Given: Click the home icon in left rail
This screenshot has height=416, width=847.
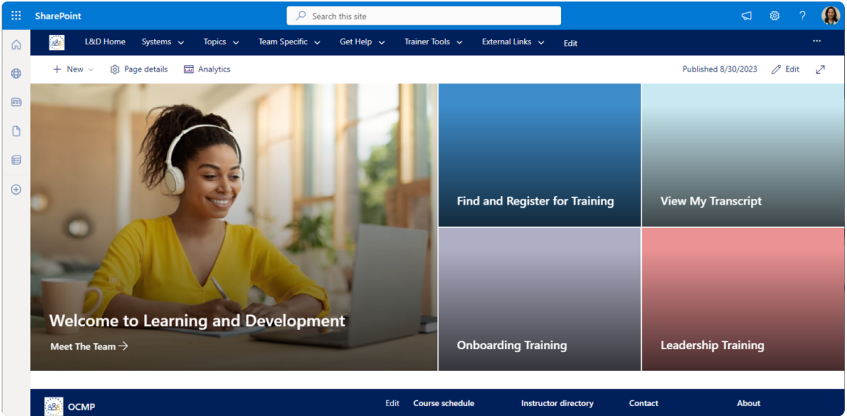Looking at the screenshot, I should pos(16,45).
